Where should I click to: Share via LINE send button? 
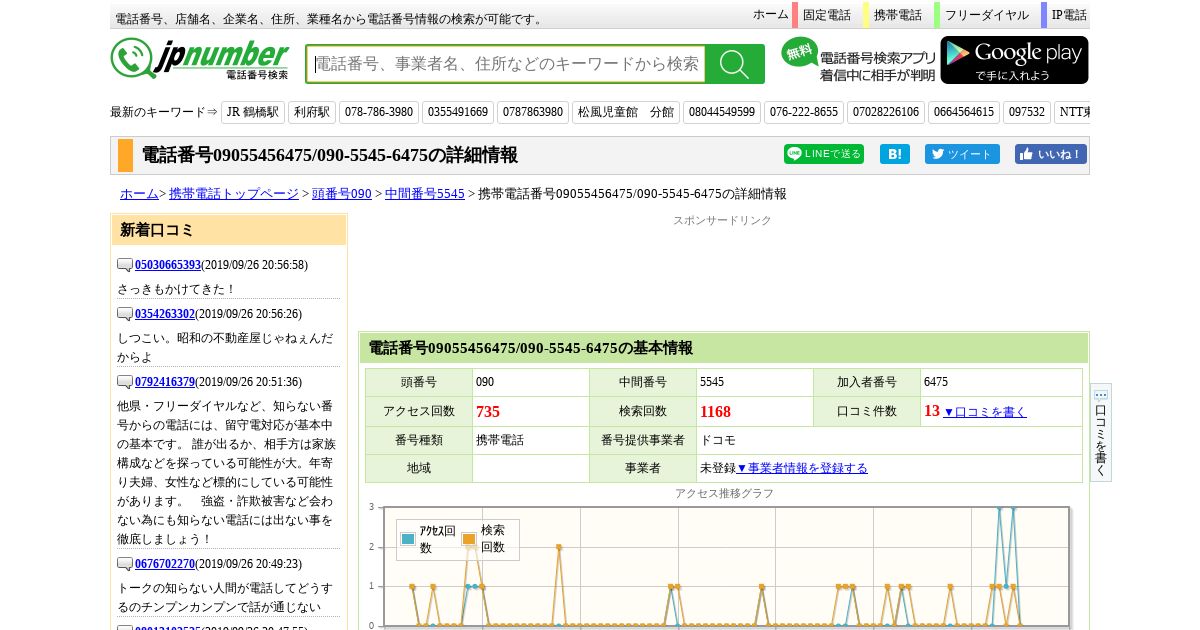(x=823, y=154)
